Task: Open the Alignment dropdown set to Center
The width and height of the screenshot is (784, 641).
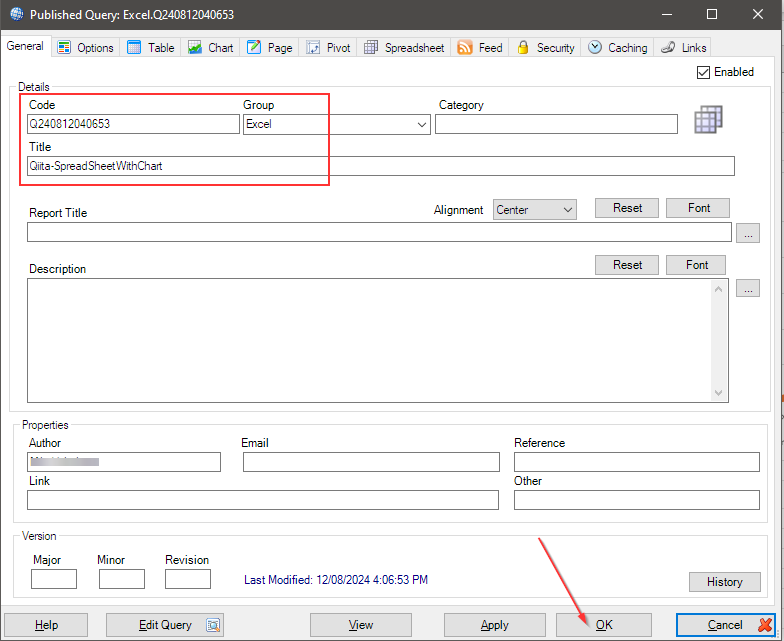Action: (x=534, y=210)
